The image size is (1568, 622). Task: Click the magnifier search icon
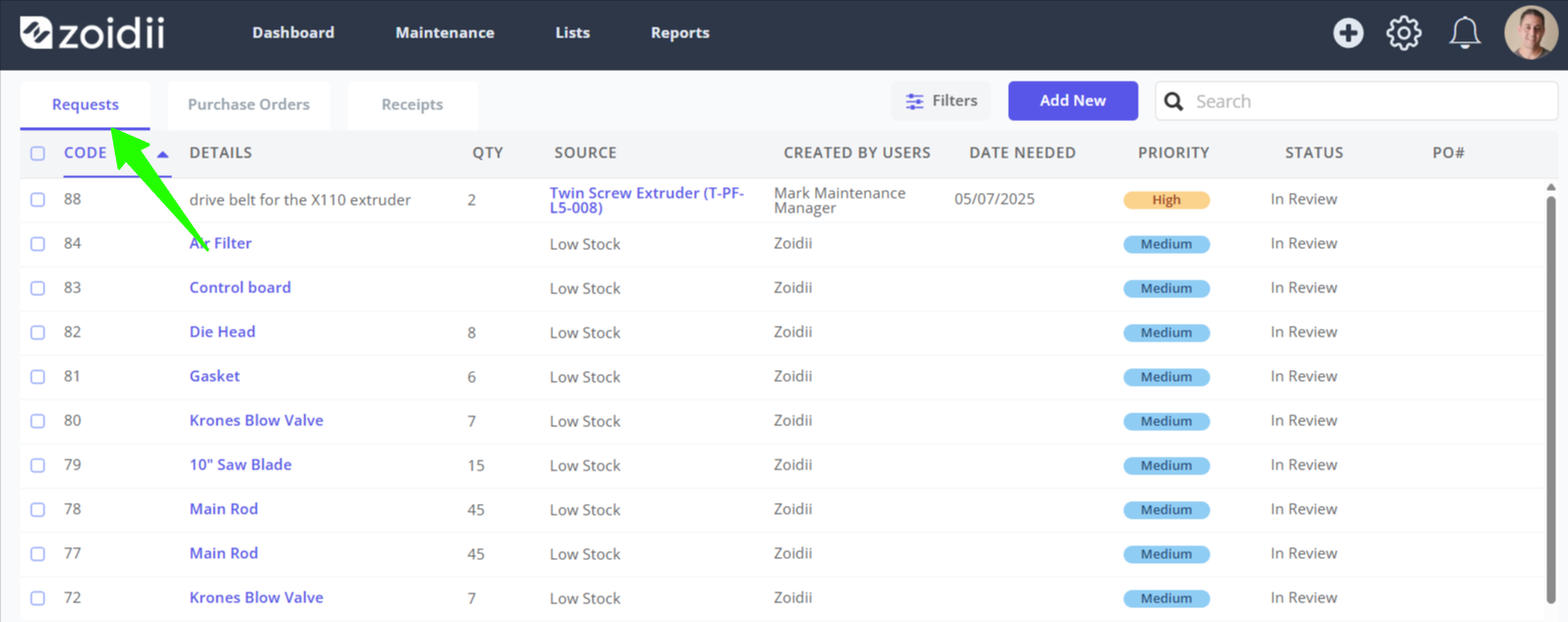1173,101
